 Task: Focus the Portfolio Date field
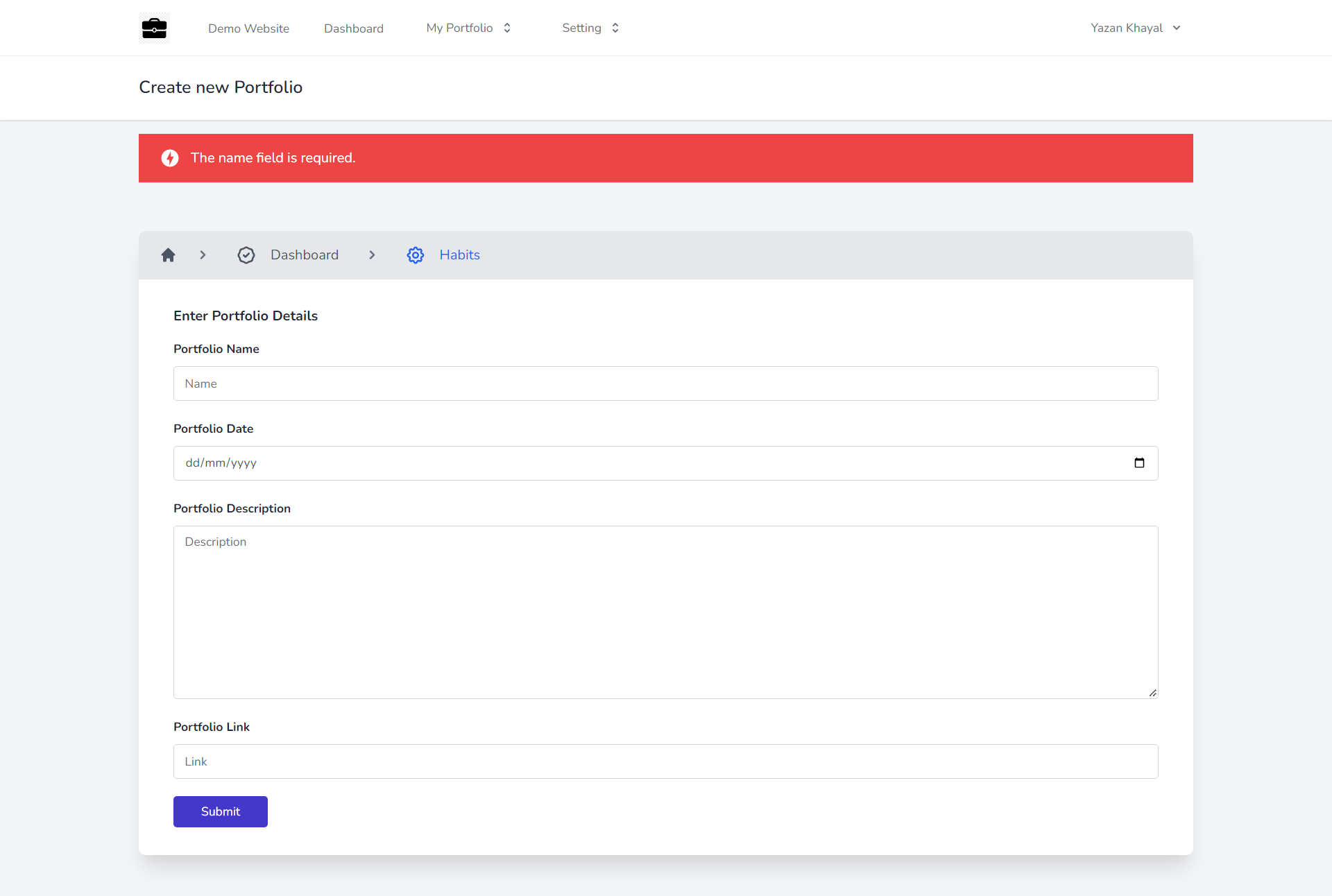tap(666, 463)
